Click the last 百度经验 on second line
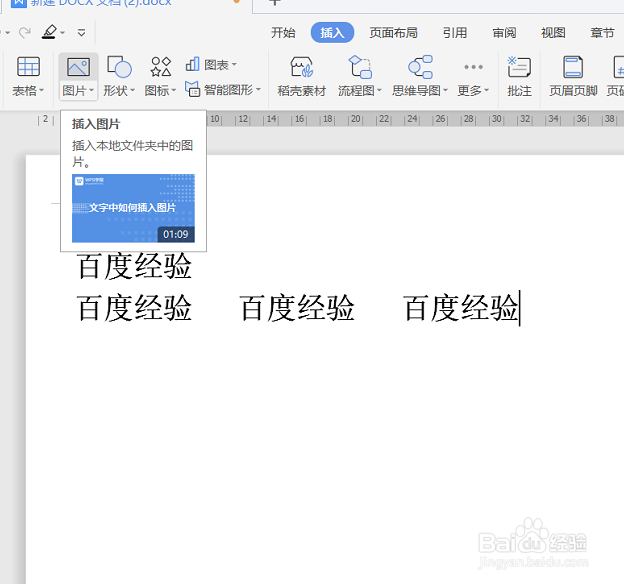The width and height of the screenshot is (624, 584). [461, 308]
